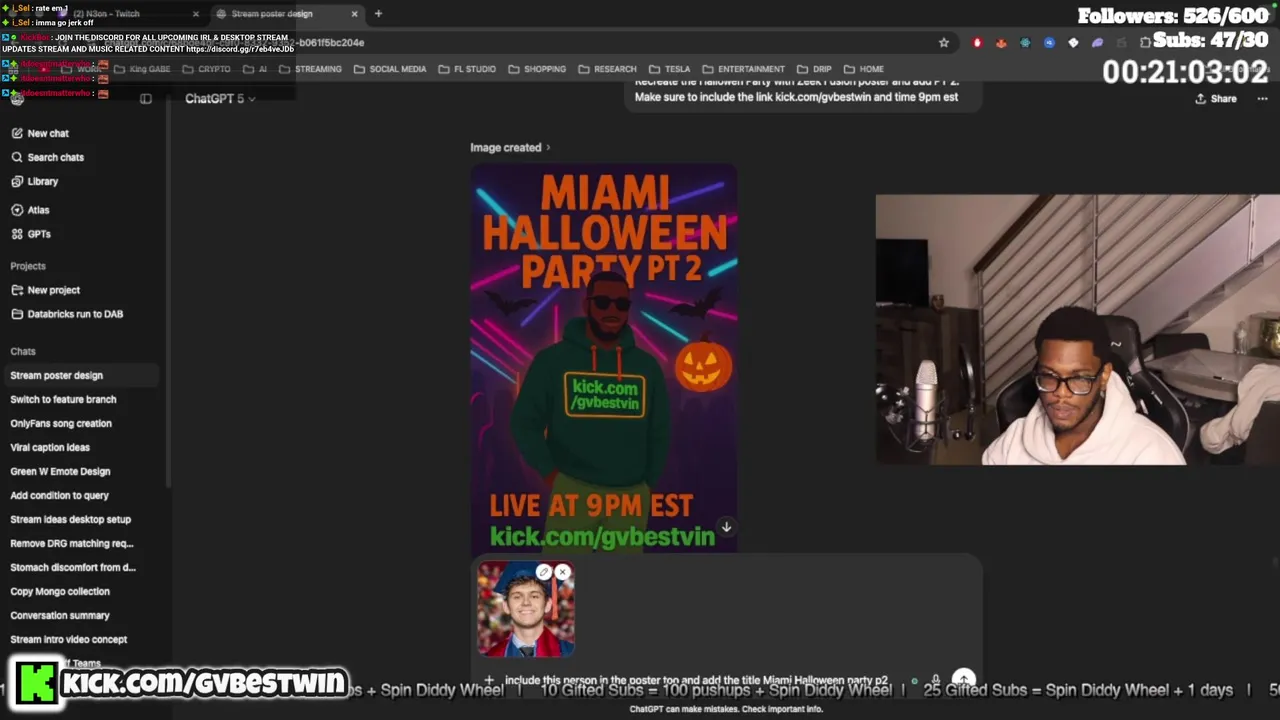This screenshot has height=720, width=1280.
Task: Click the teal browser extension icon
Action: click(1025, 43)
